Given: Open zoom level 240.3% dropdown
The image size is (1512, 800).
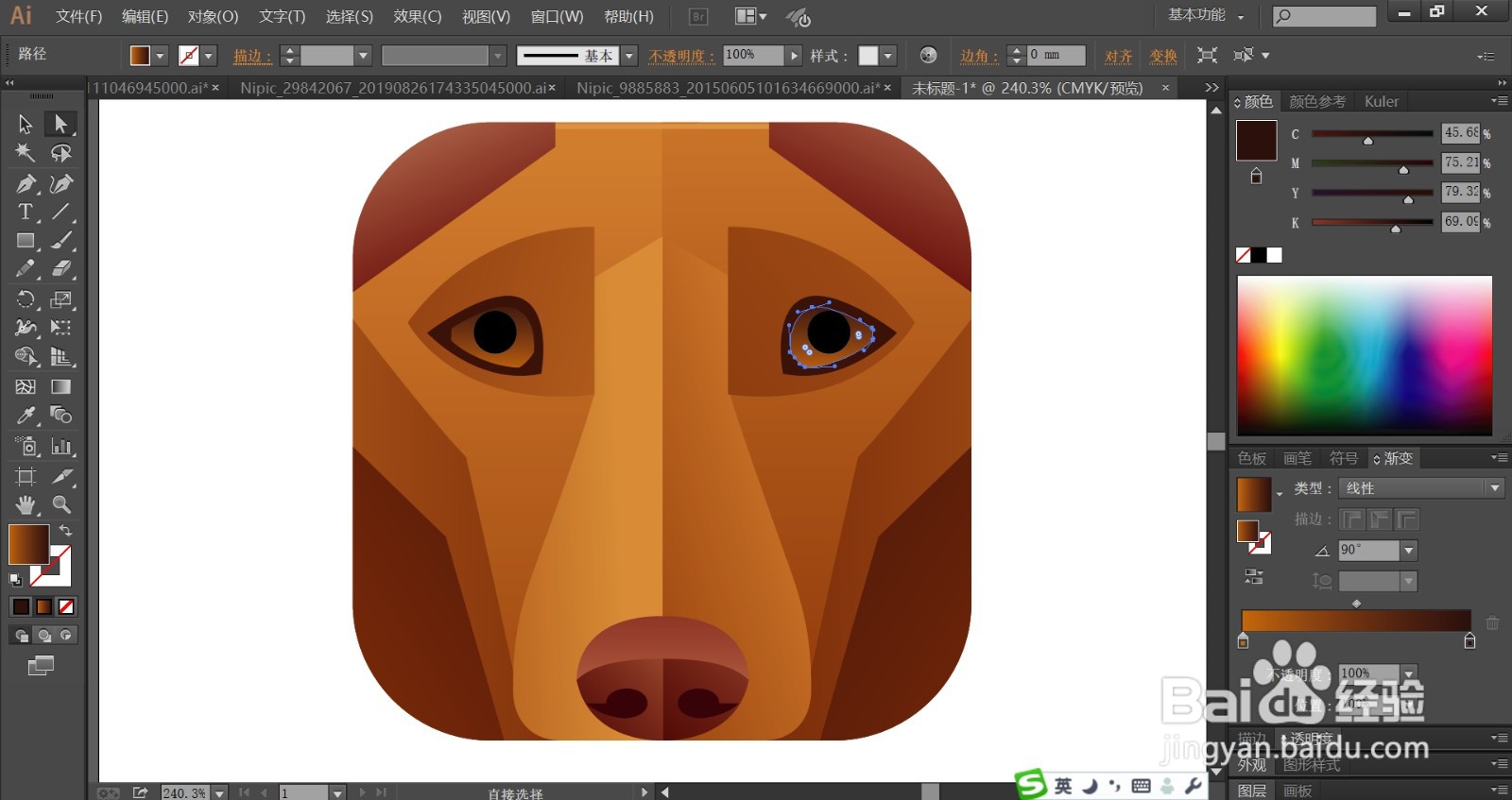Looking at the screenshot, I should point(219,792).
